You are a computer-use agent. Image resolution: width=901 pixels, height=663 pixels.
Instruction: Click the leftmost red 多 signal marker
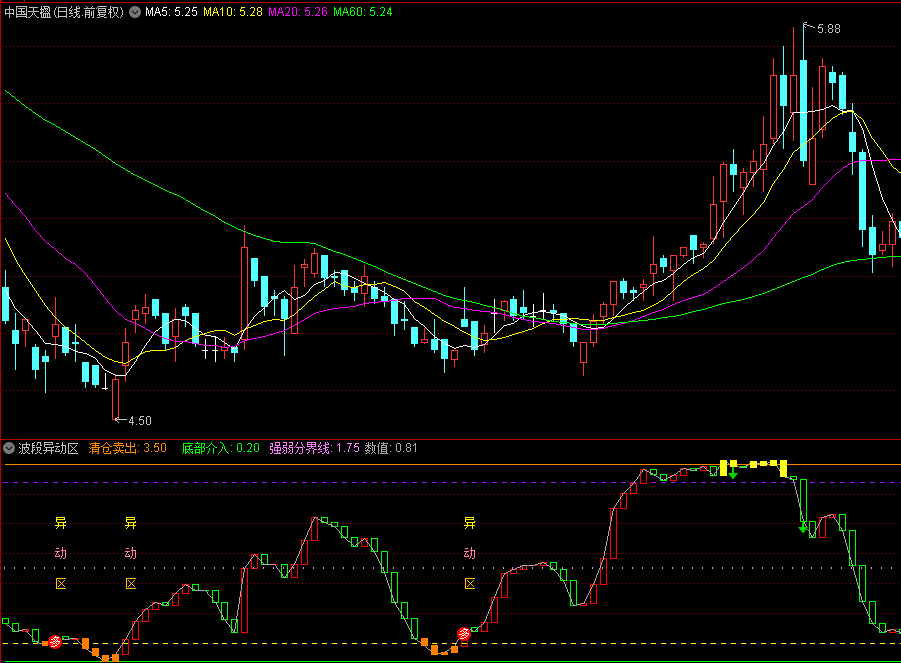coord(55,642)
